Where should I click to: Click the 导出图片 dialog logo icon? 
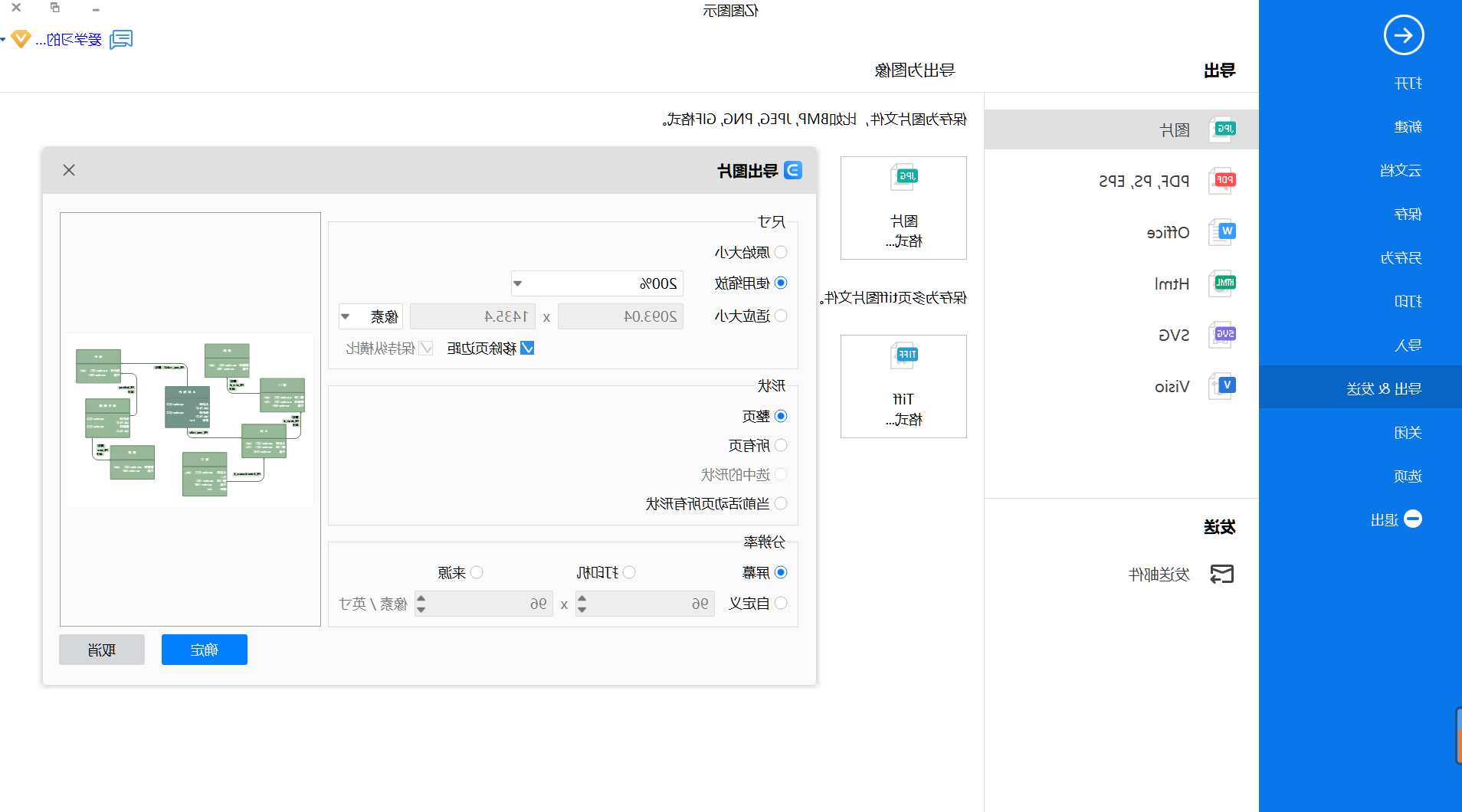click(793, 170)
